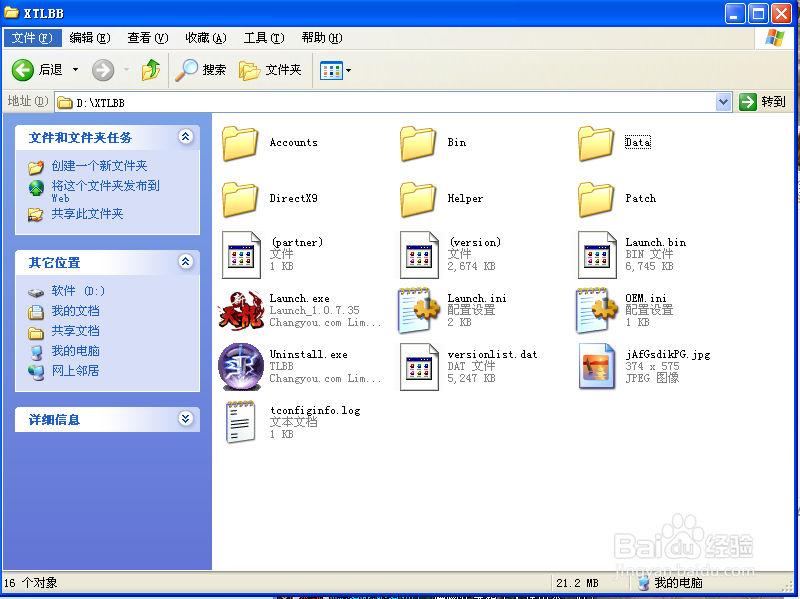Click 21.2 MB status bar entry
This screenshot has width=800, height=599.
[577, 583]
